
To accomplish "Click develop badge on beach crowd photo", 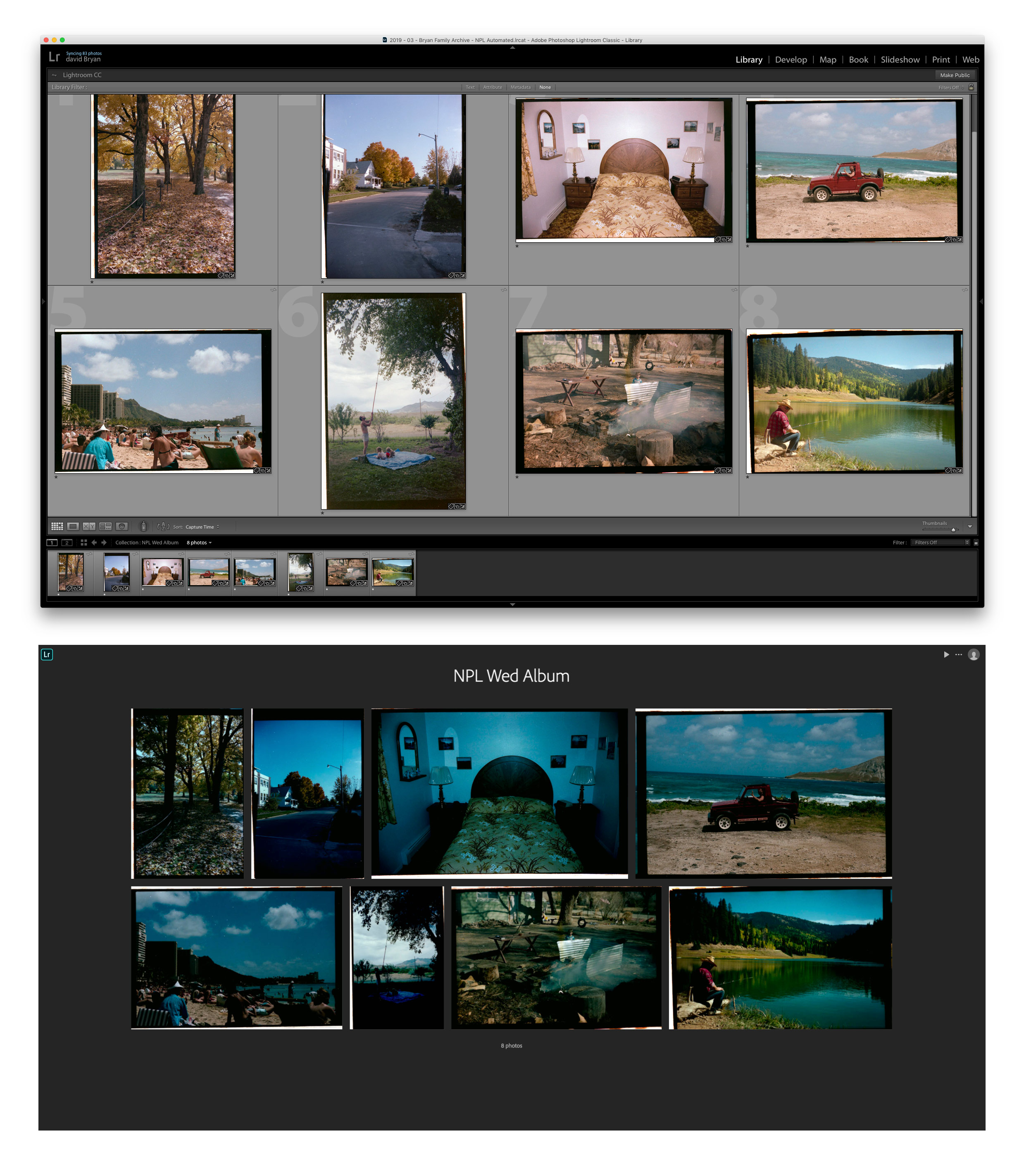I will coord(269,470).
